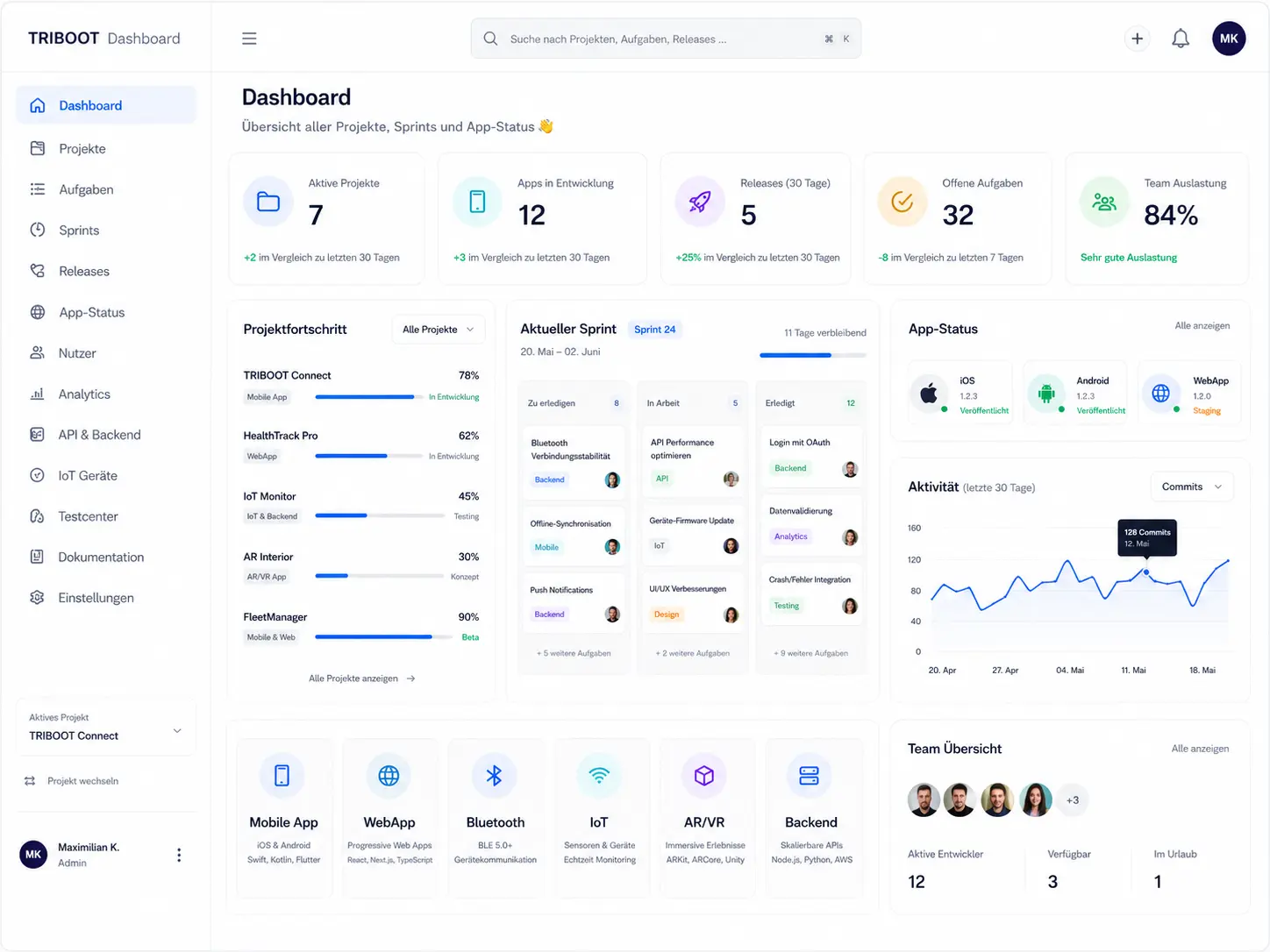The height and width of the screenshot is (952, 1270).
Task: Click the Apps in Entwicklung phone icon
Action: tap(477, 202)
